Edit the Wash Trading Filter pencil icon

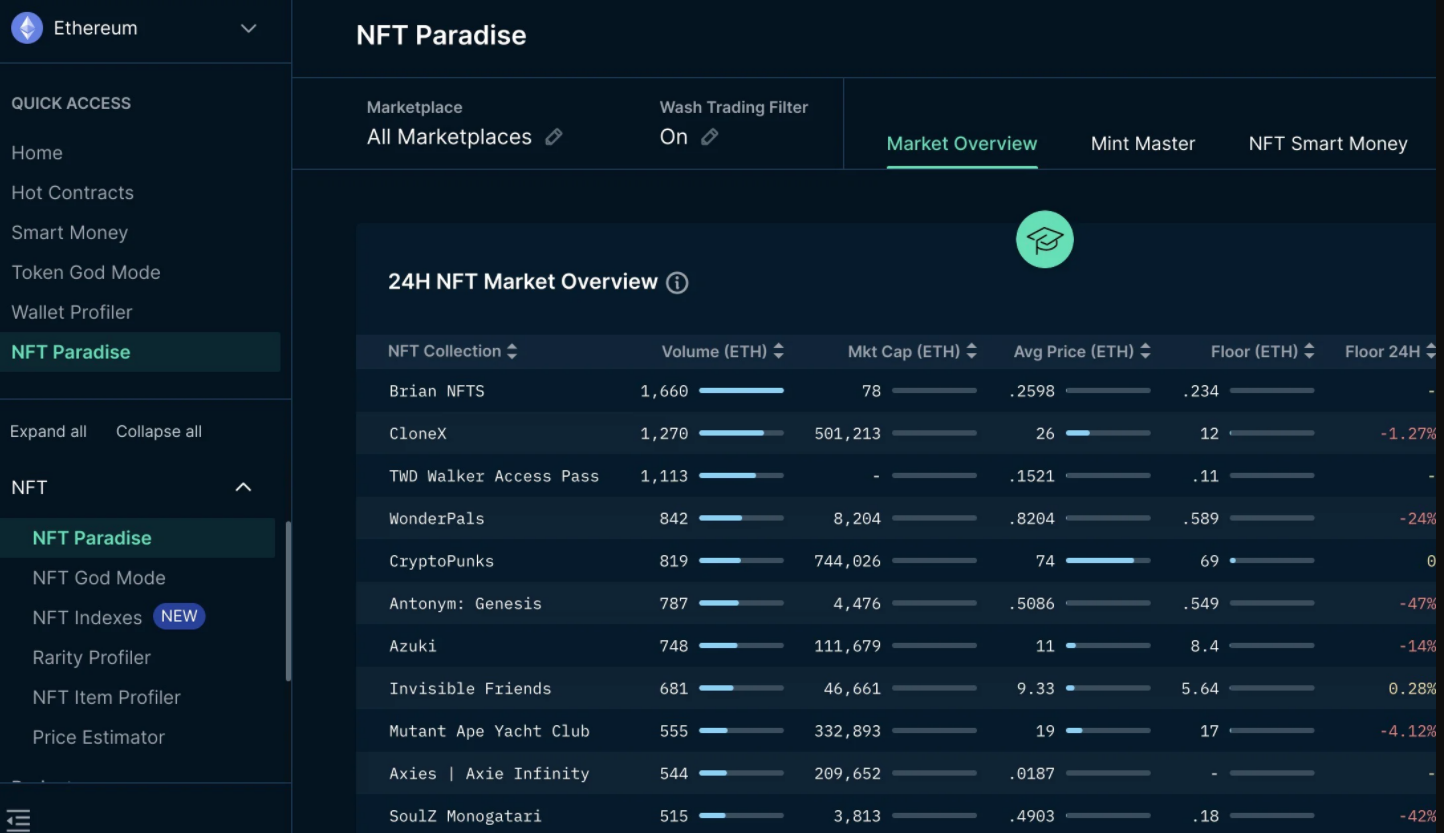point(710,137)
